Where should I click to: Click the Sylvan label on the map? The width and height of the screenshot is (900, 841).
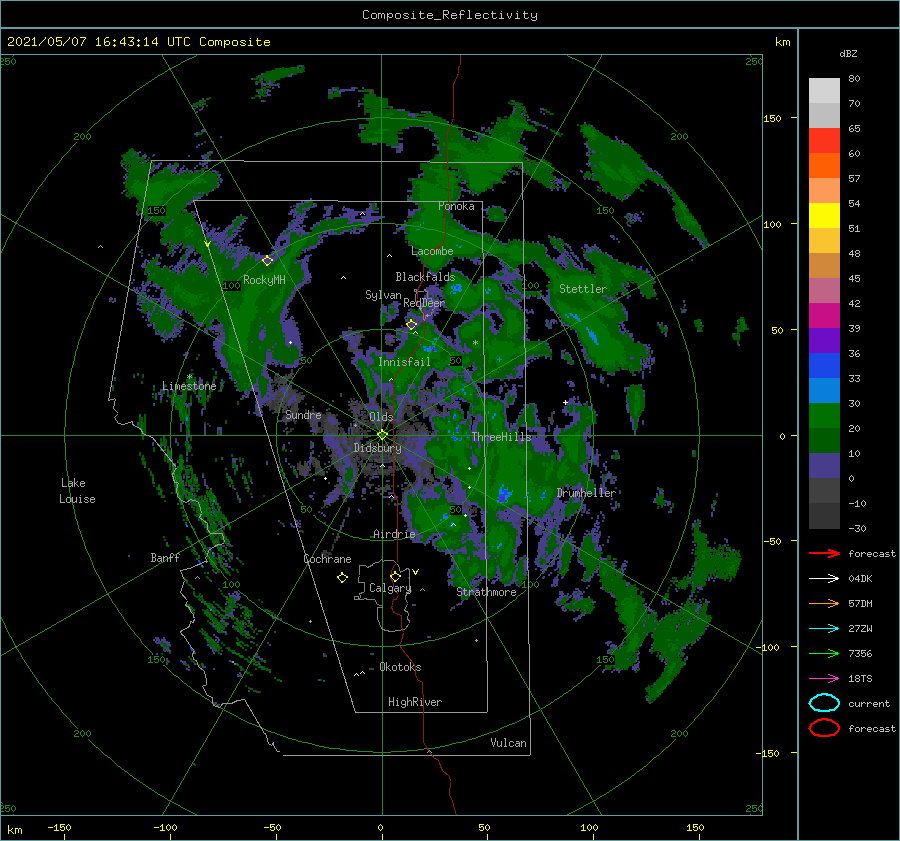tap(383, 295)
